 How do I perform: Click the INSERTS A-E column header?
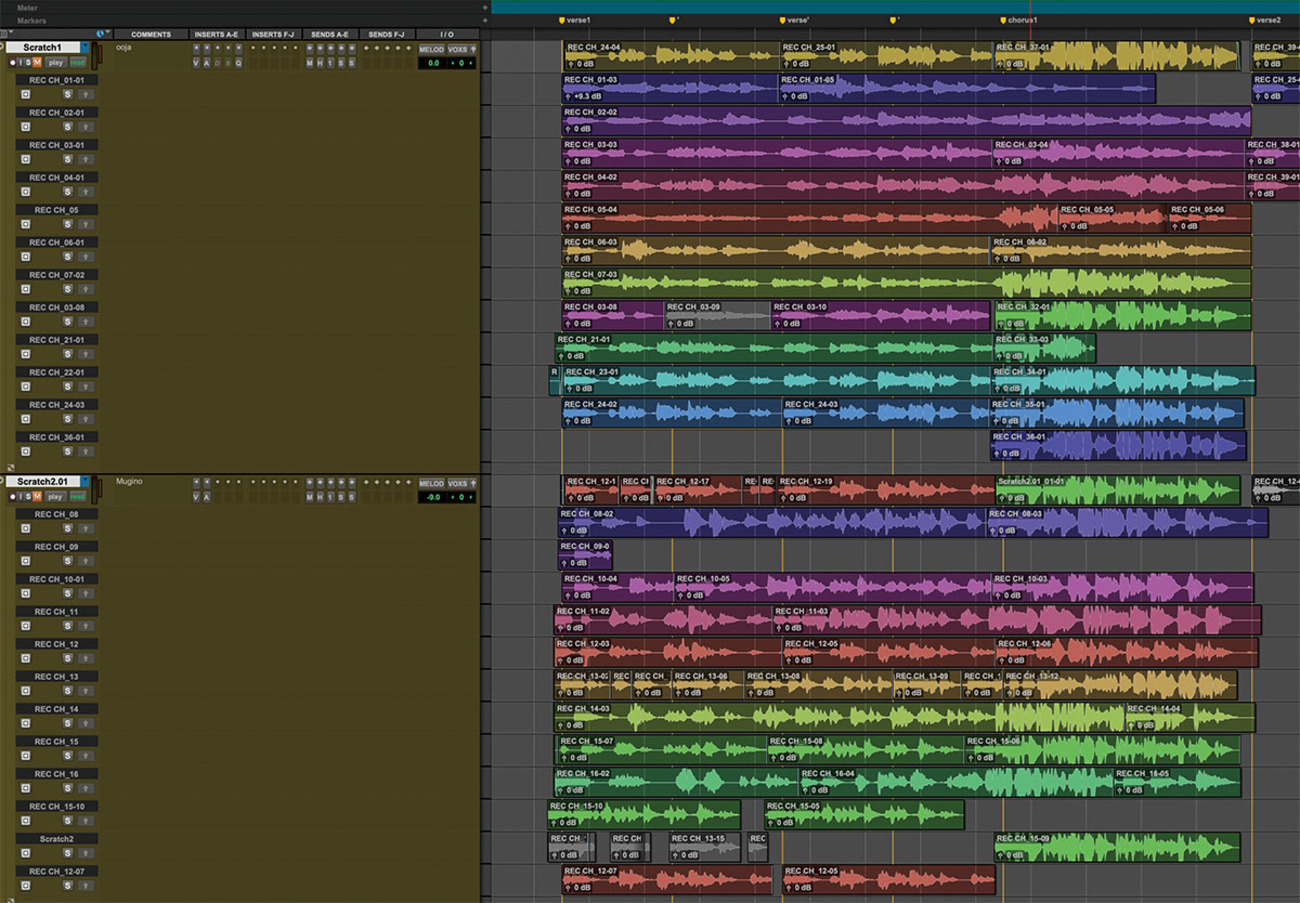217,35
